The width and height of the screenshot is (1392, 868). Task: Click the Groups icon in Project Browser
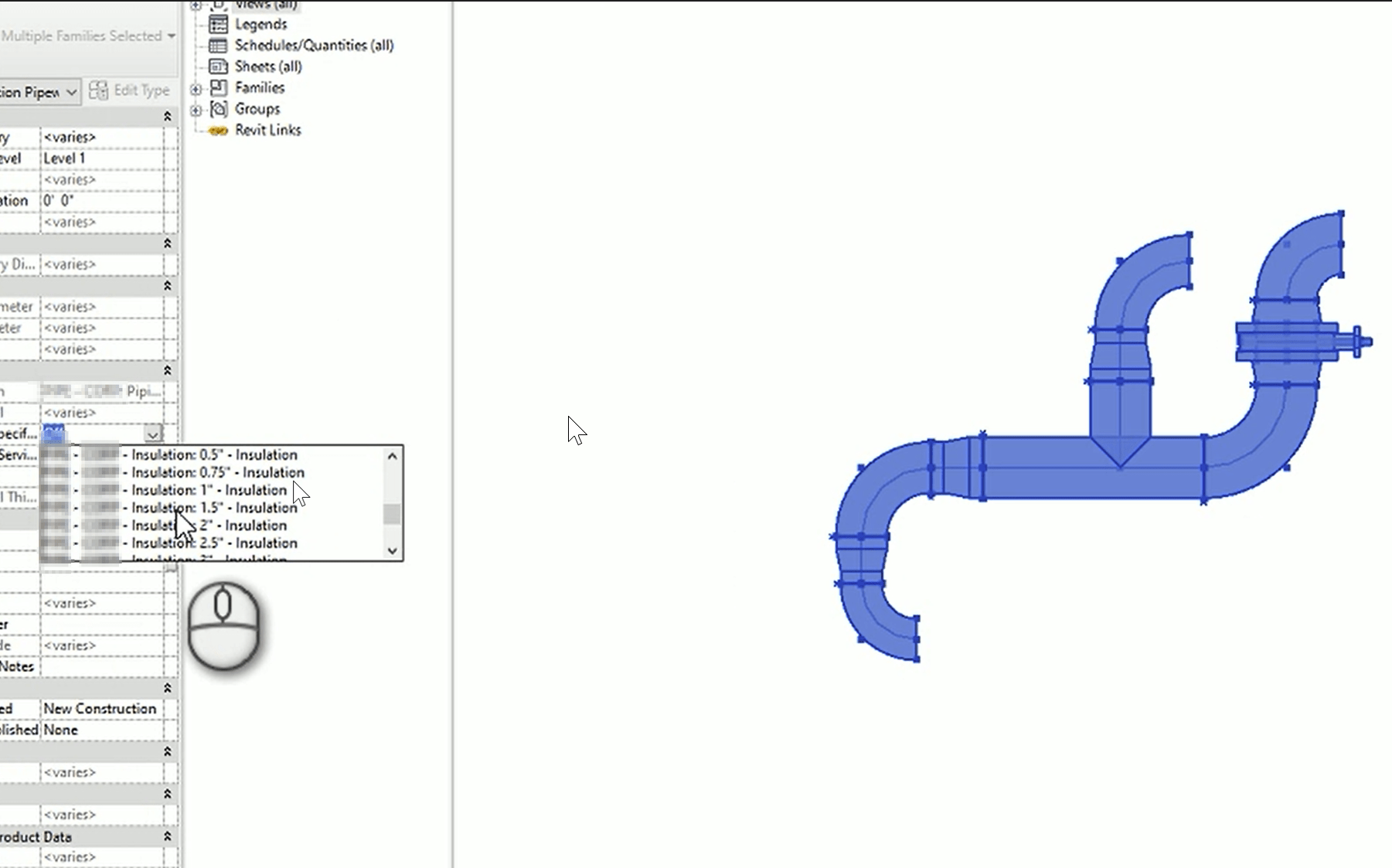click(217, 109)
